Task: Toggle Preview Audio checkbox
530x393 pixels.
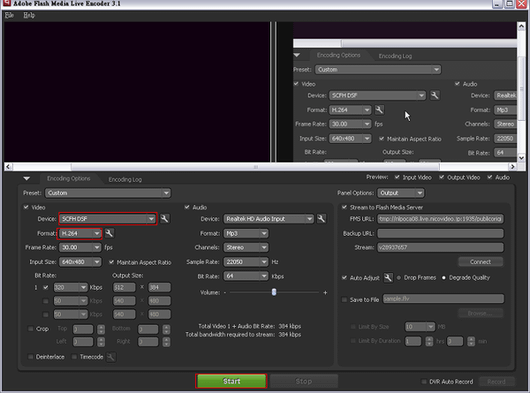Action: coord(490,177)
